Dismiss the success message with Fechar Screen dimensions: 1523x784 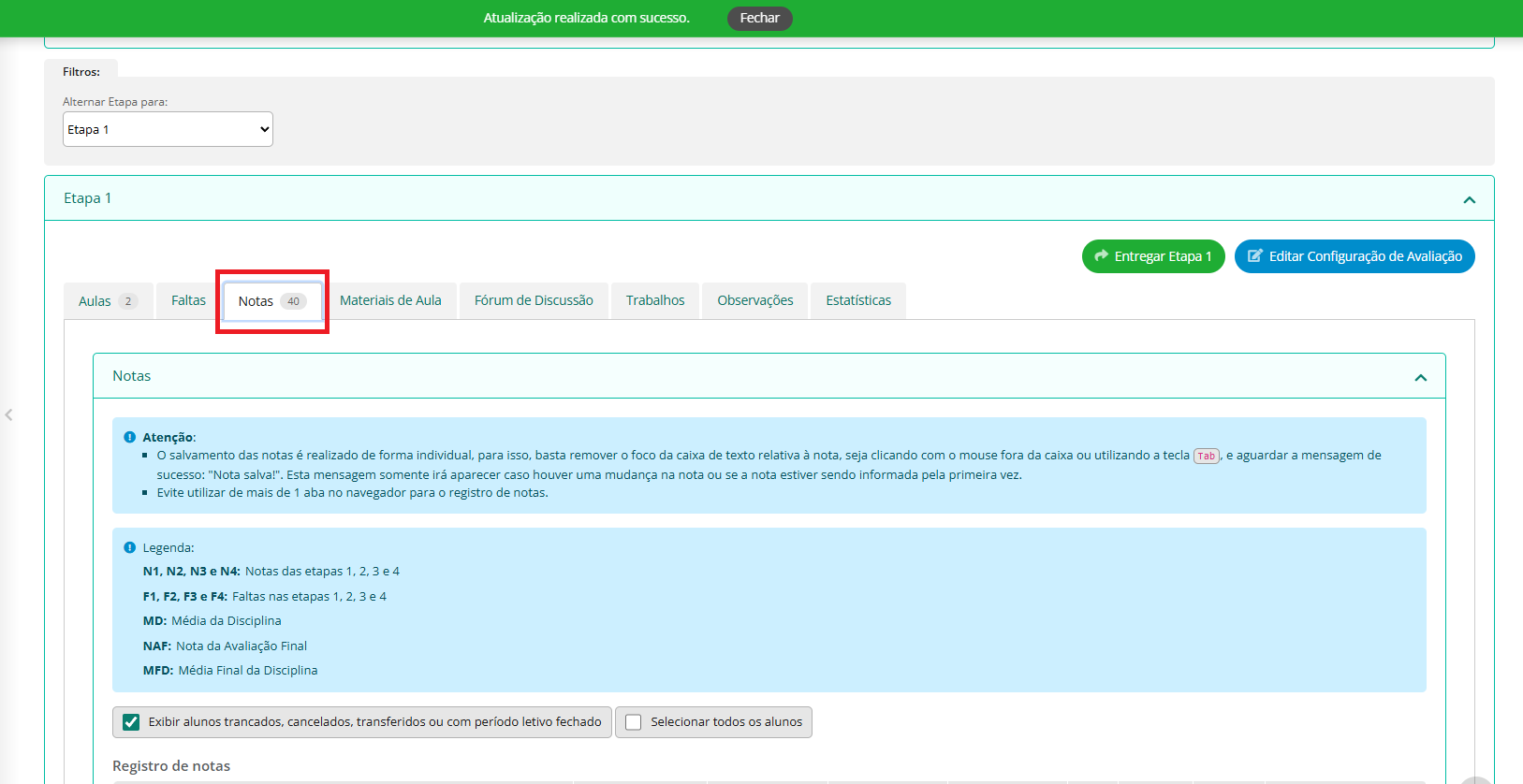[759, 18]
